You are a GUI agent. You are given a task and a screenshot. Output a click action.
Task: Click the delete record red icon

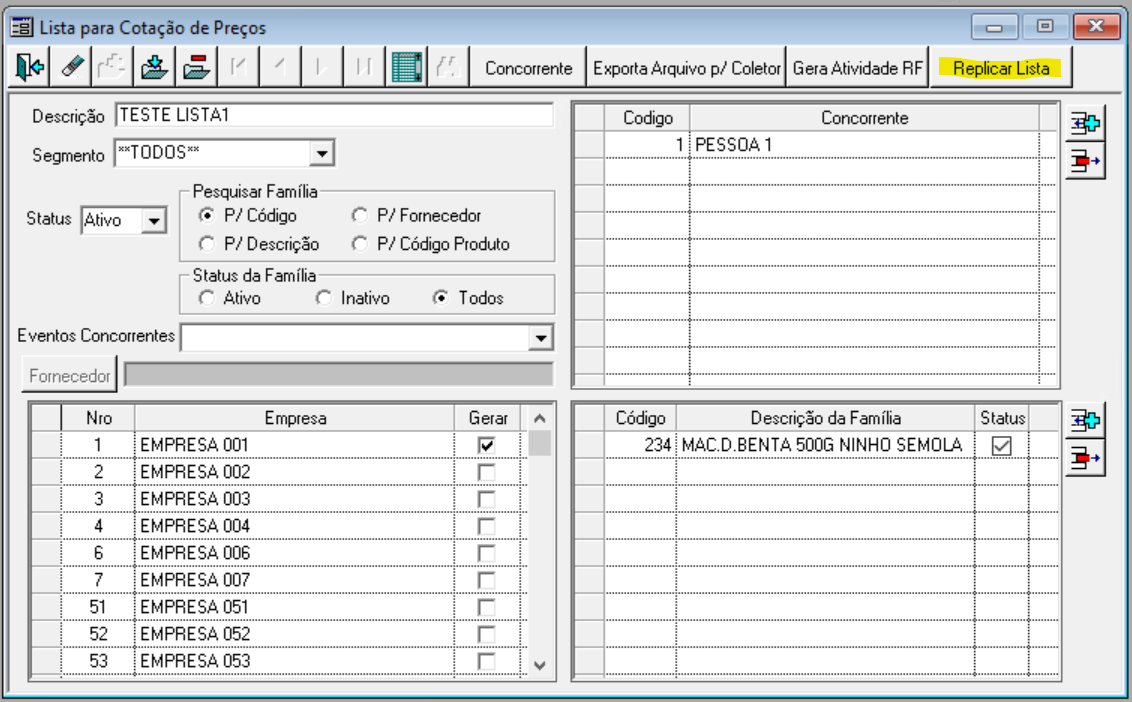coord(196,68)
